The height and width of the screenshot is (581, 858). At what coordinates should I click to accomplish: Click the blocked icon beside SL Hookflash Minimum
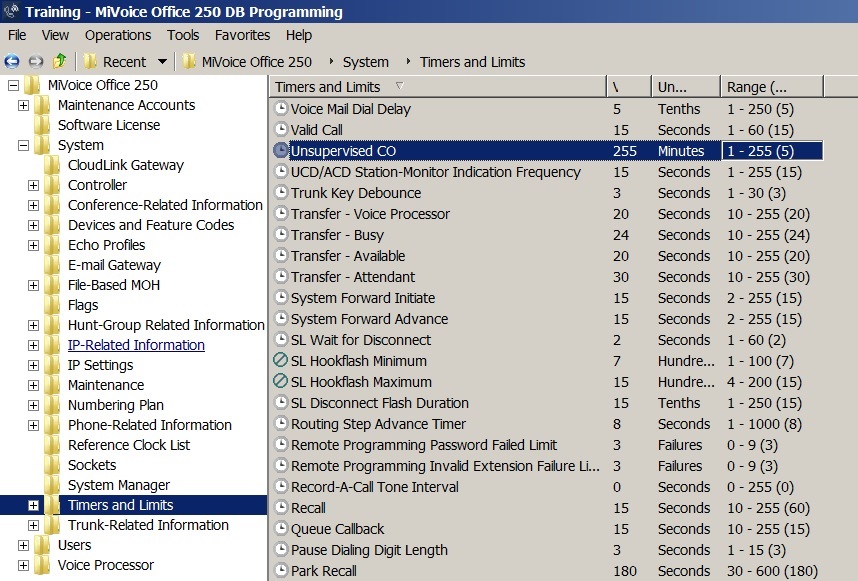click(281, 361)
